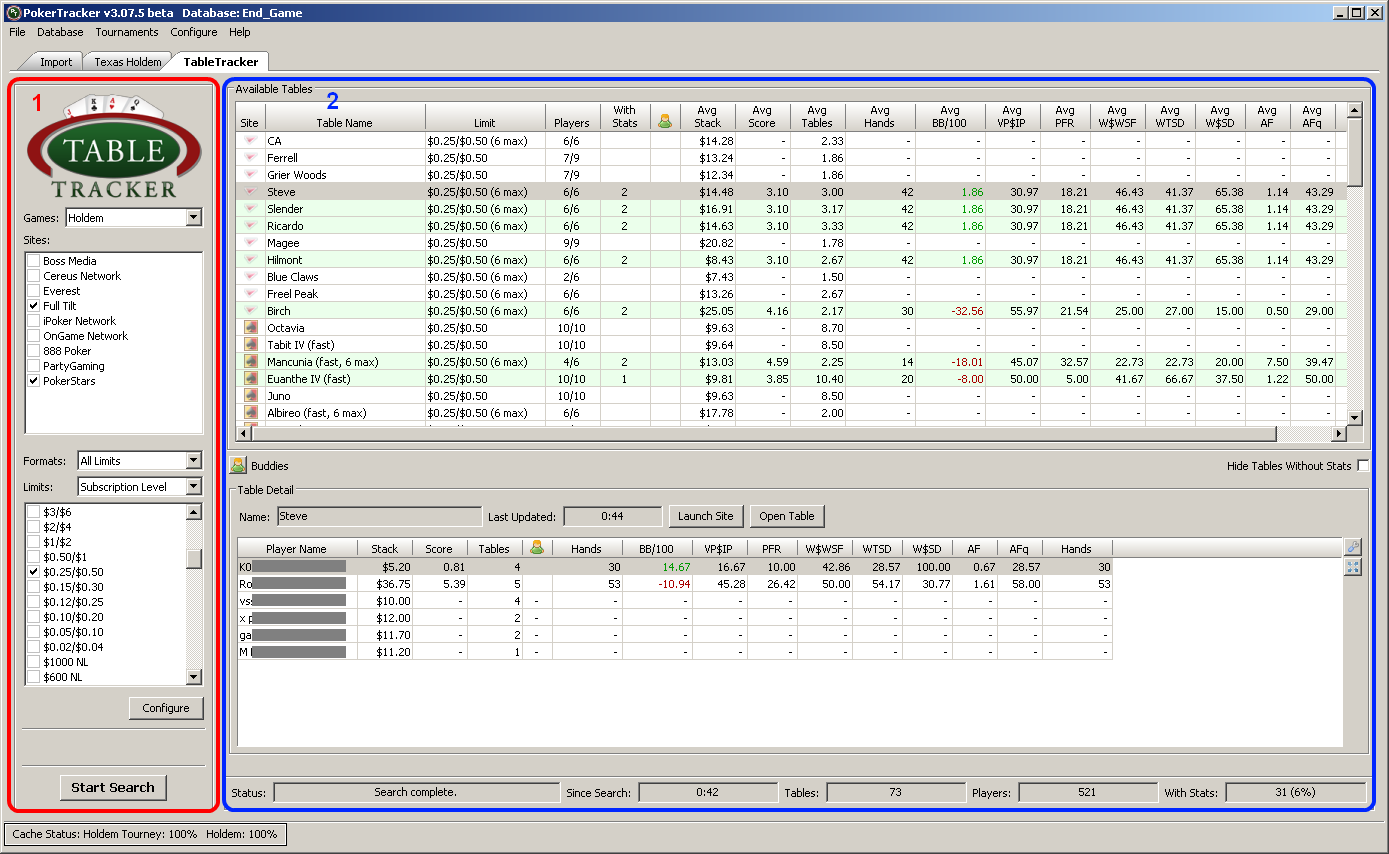Viewport: 1389px width, 854px height.
Task: Click the table Name field showing Steve
Action: click(379, 516)
